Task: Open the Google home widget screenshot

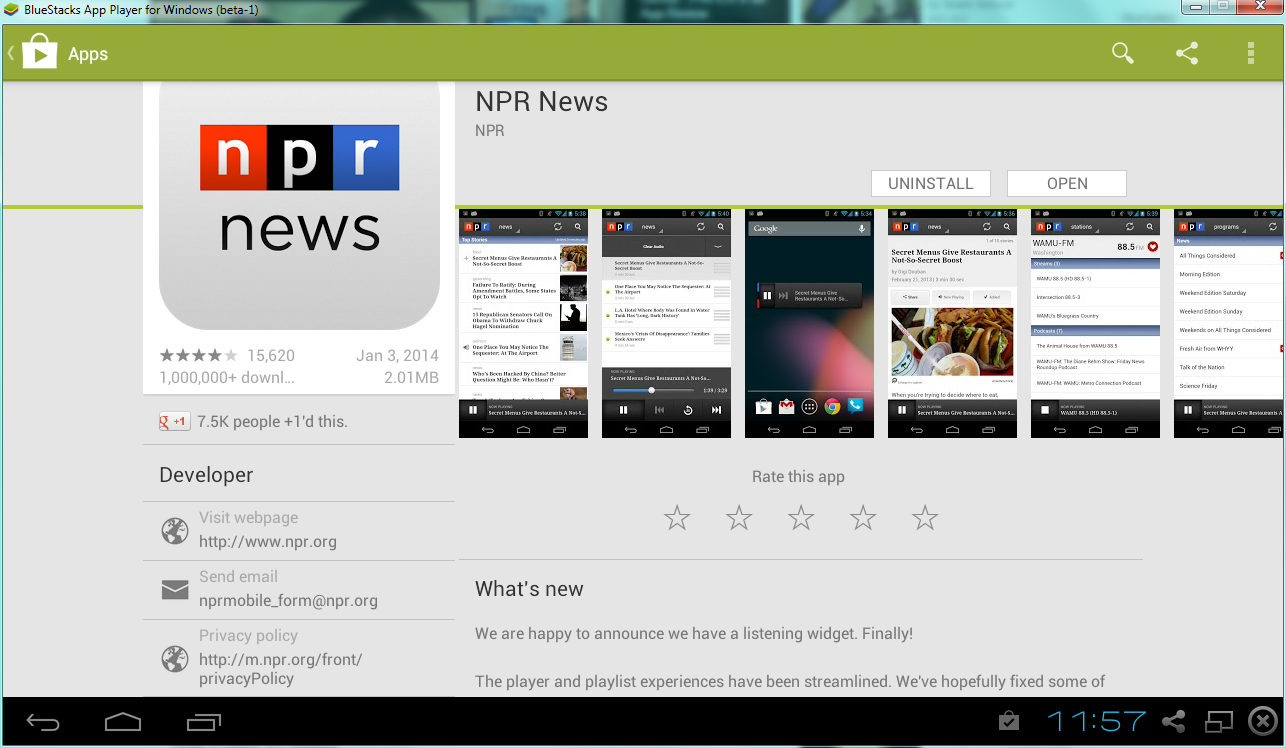Action: (x=810, y=323)
